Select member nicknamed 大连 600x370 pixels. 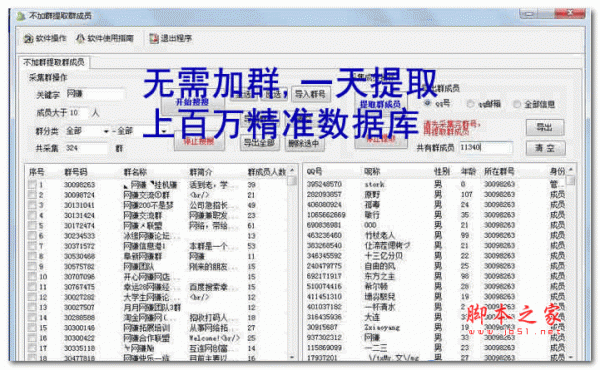tap(372, 317)
